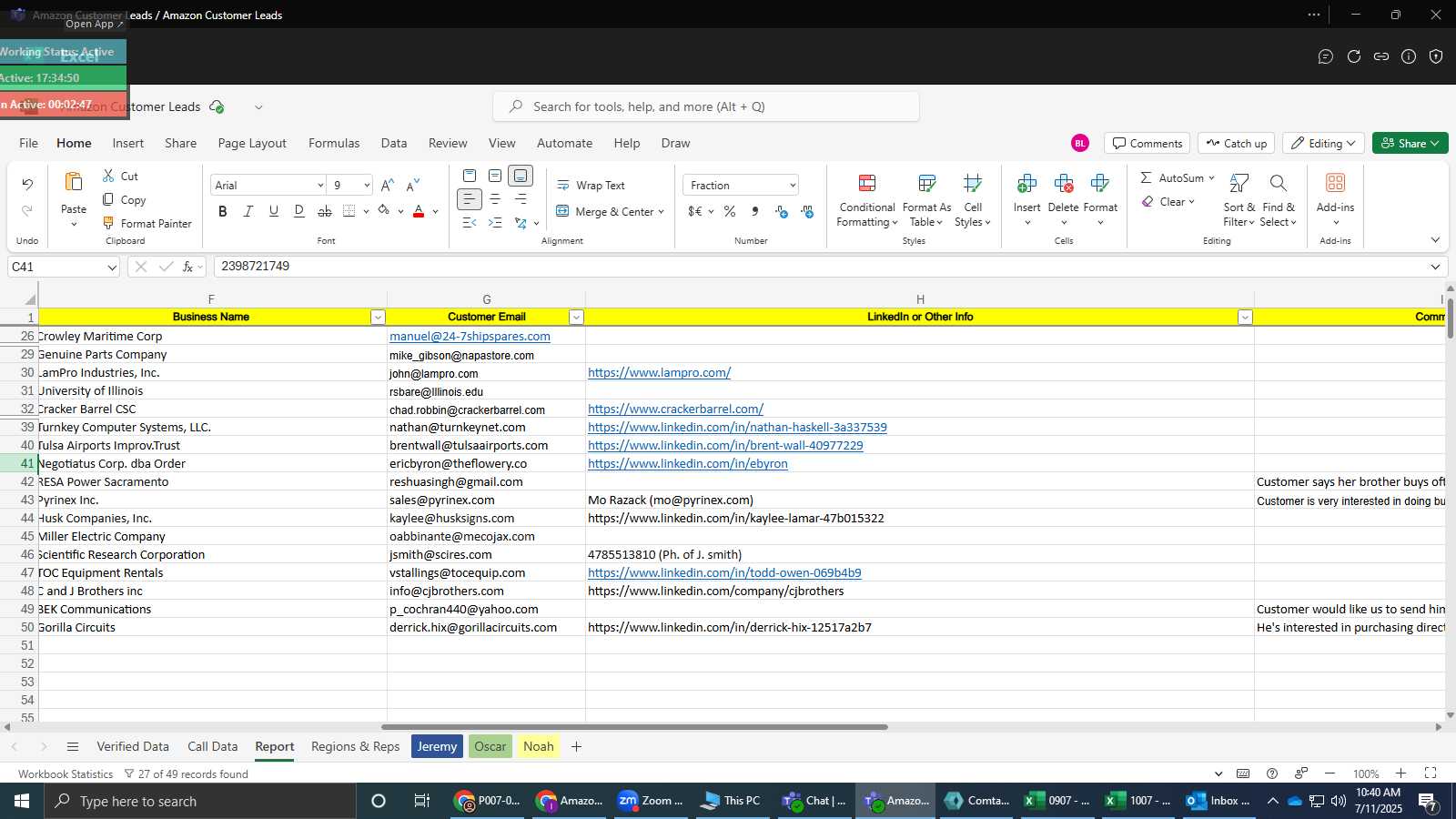Toggle bold formatting
The width and height of the screenshot is (1456, 819).
pos(223,211)
